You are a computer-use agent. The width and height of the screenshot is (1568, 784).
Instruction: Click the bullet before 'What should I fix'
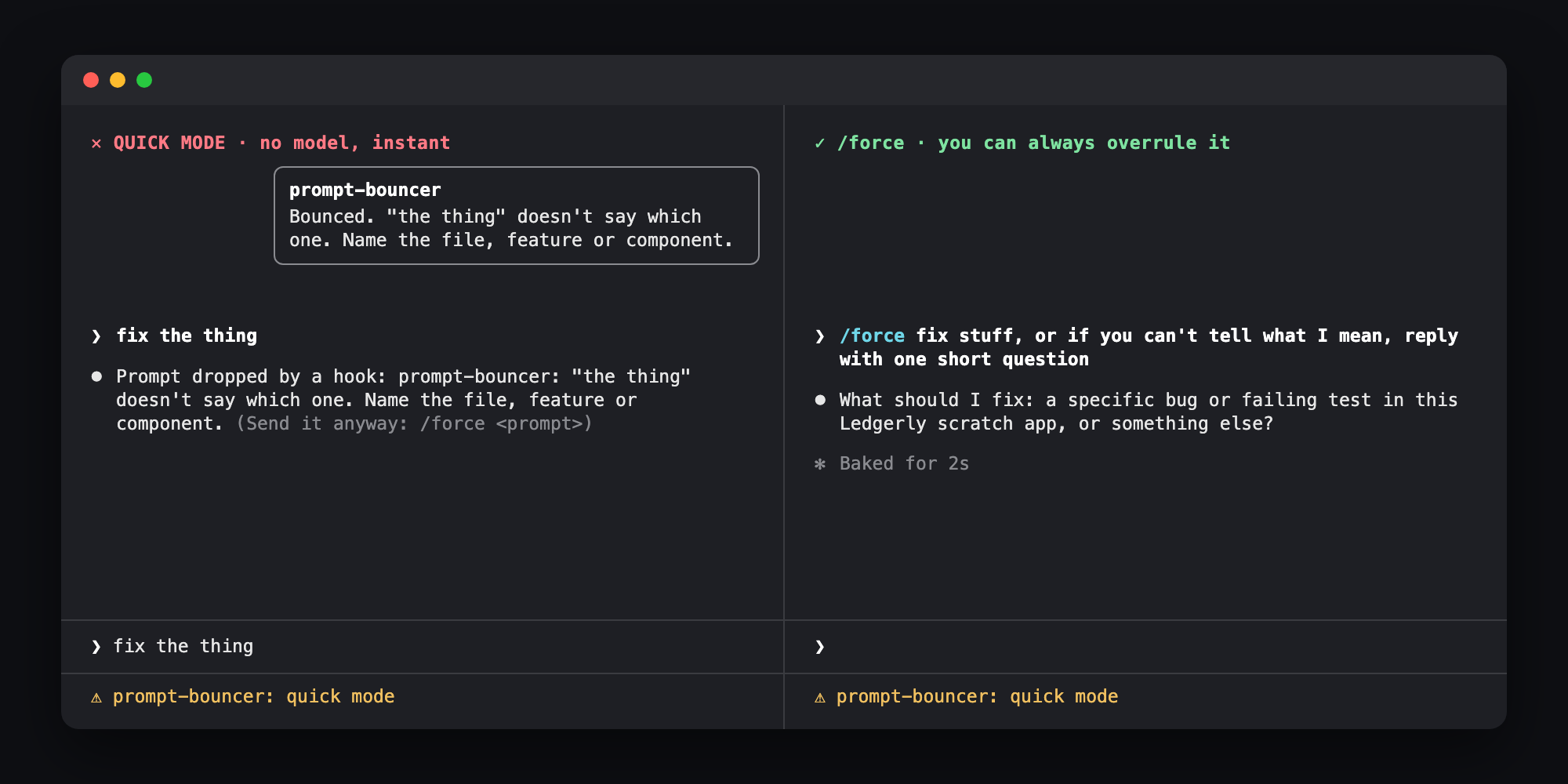point(820,400)
